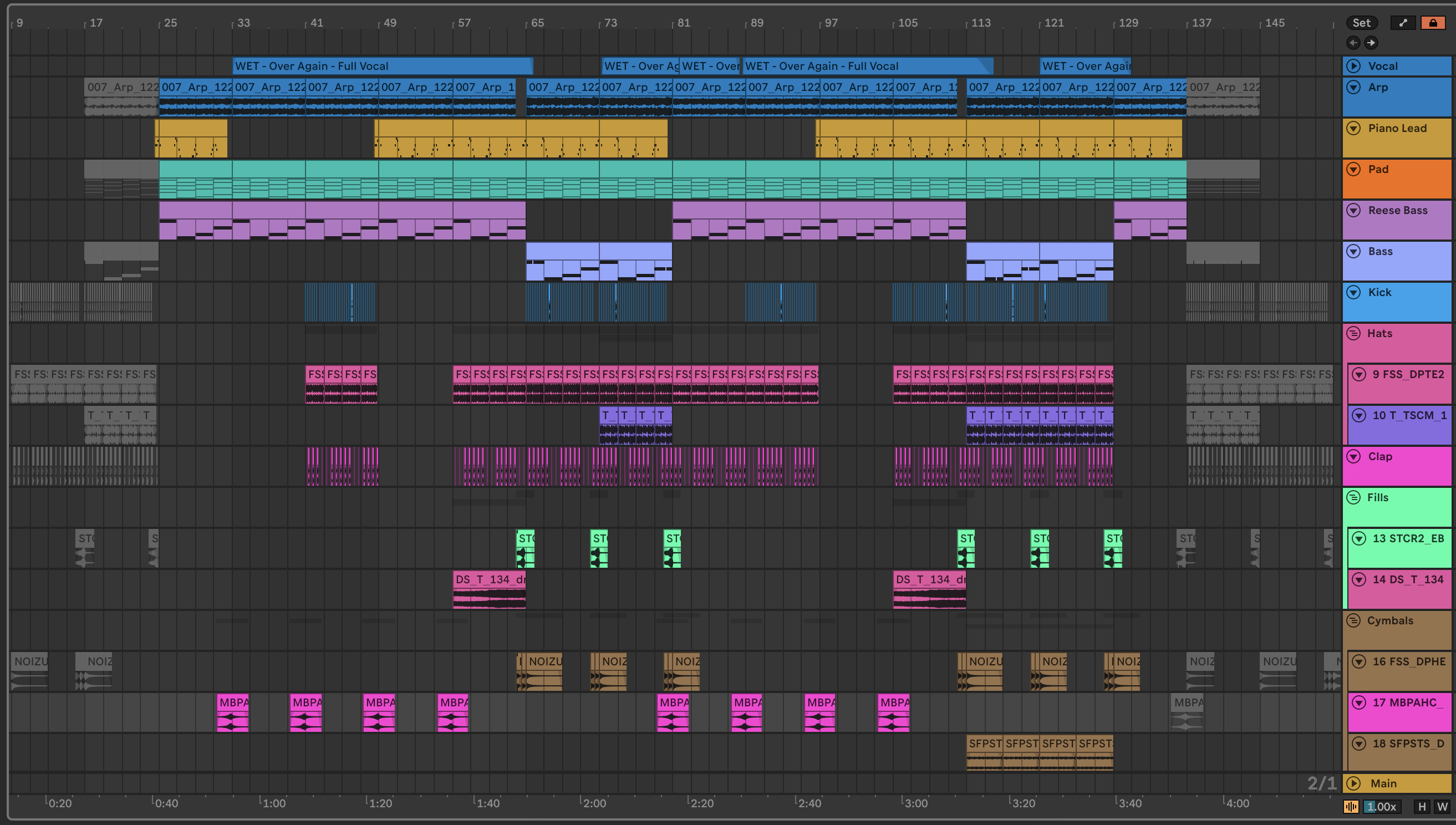Click the 3:00 mark on time ruler
Viewport: 1456px width, 825px height.
pos(915,803)
